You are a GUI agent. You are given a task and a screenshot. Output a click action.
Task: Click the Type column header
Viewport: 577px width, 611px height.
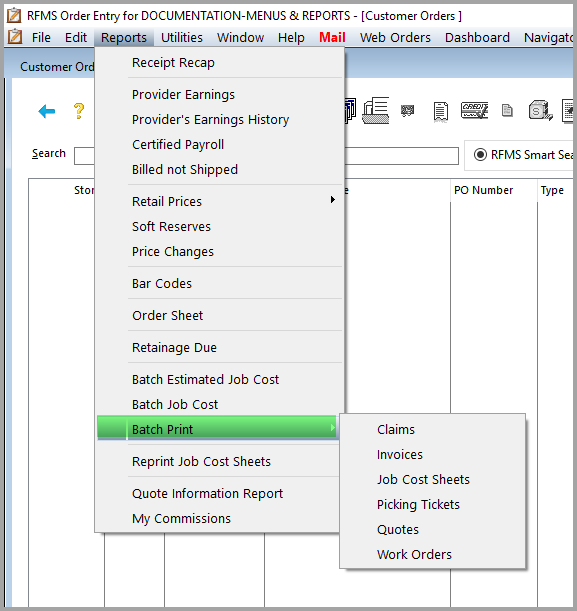[x=555, y=190]
